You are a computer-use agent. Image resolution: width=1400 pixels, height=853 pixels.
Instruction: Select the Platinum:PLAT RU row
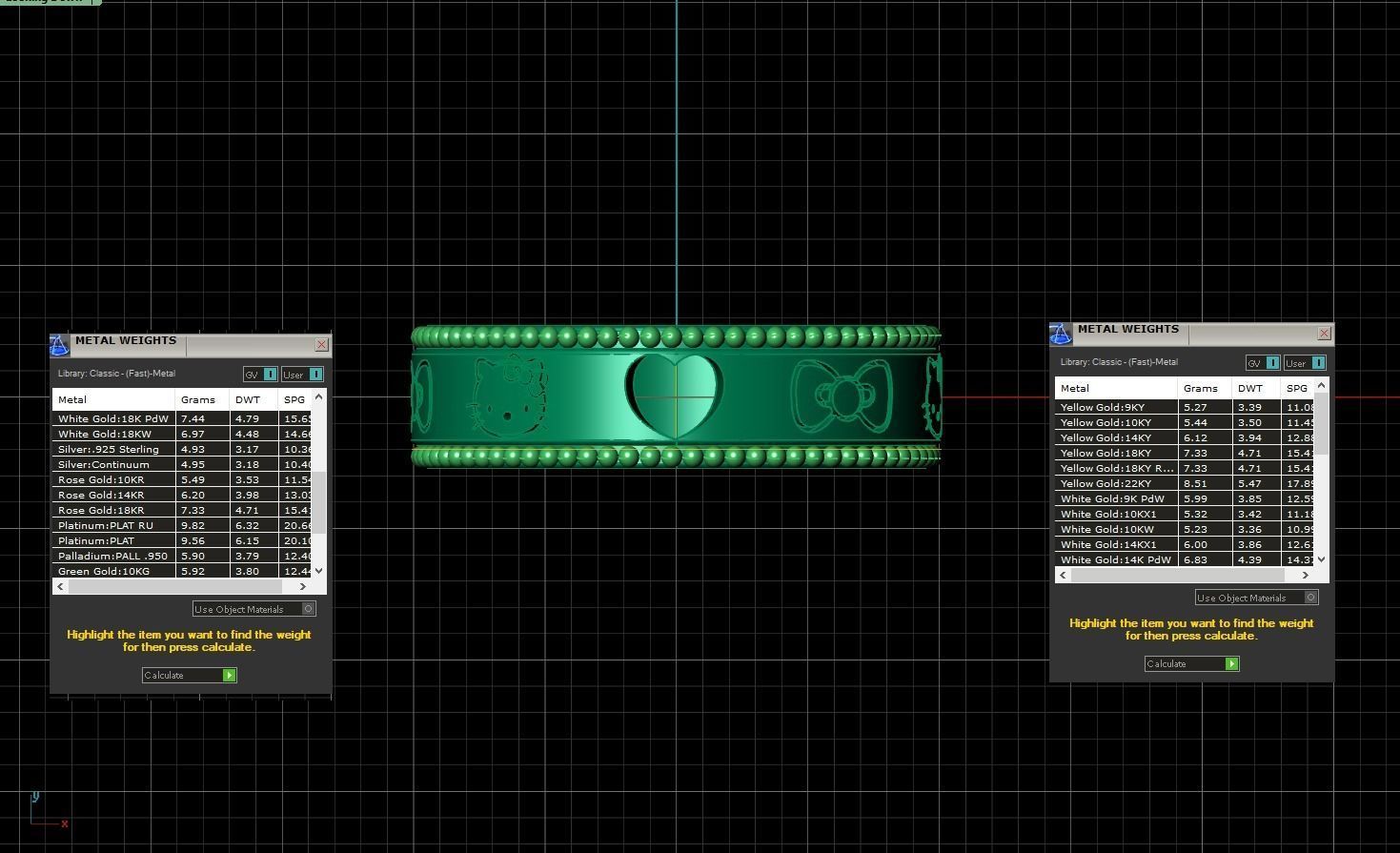[x=182, y=525]
